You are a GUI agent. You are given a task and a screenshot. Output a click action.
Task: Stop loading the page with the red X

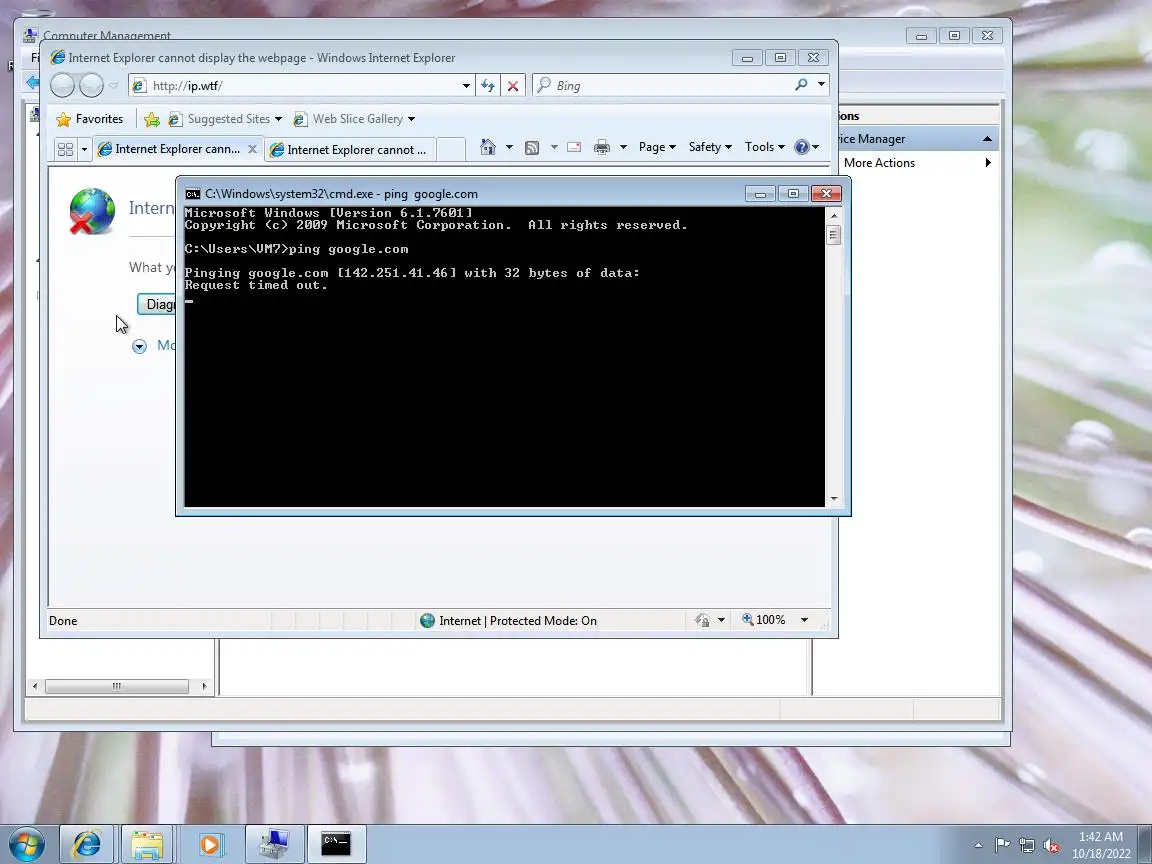[x=513, y=86]
